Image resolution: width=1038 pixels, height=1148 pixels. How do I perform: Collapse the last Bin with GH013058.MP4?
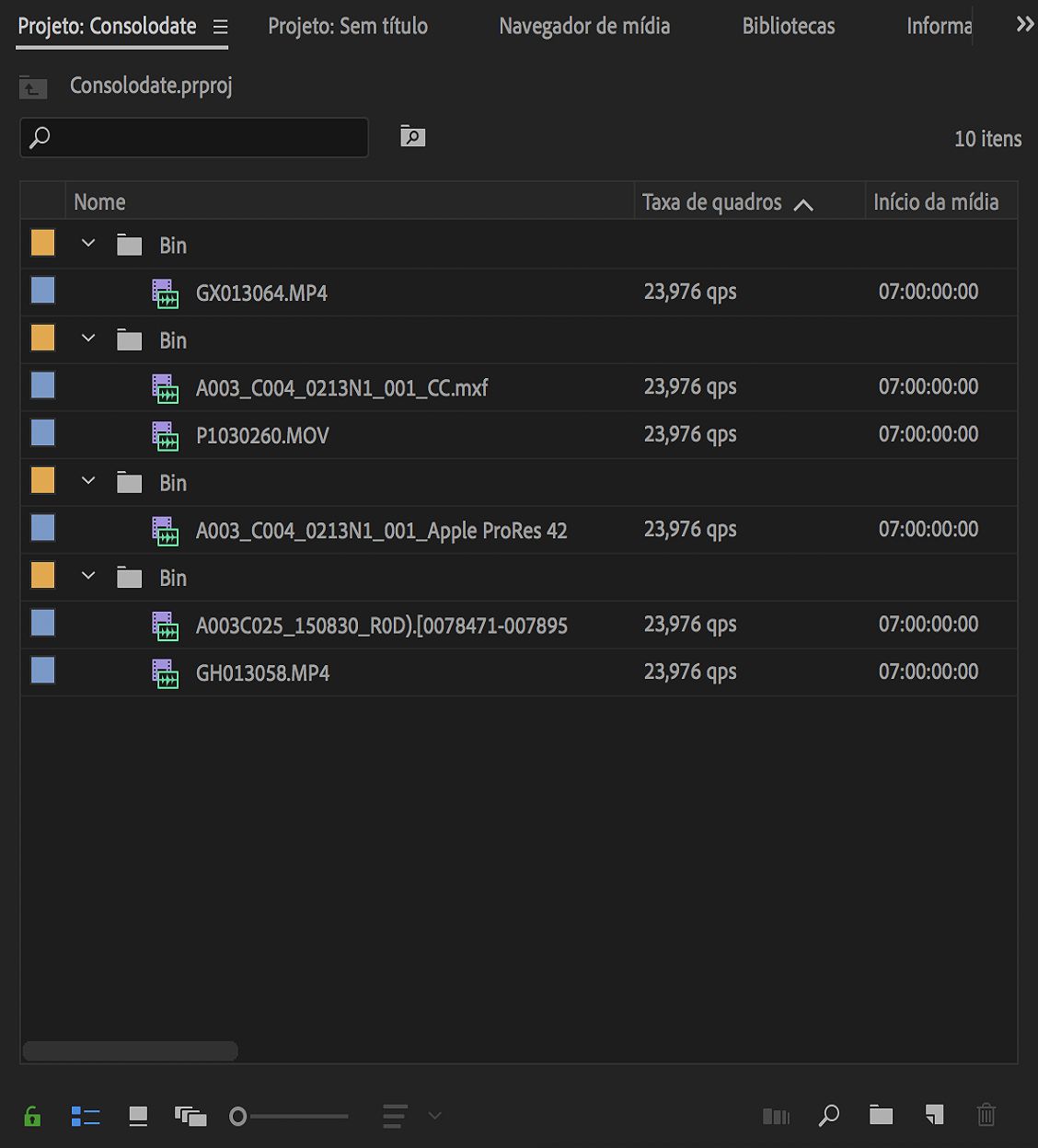point(88,576)
